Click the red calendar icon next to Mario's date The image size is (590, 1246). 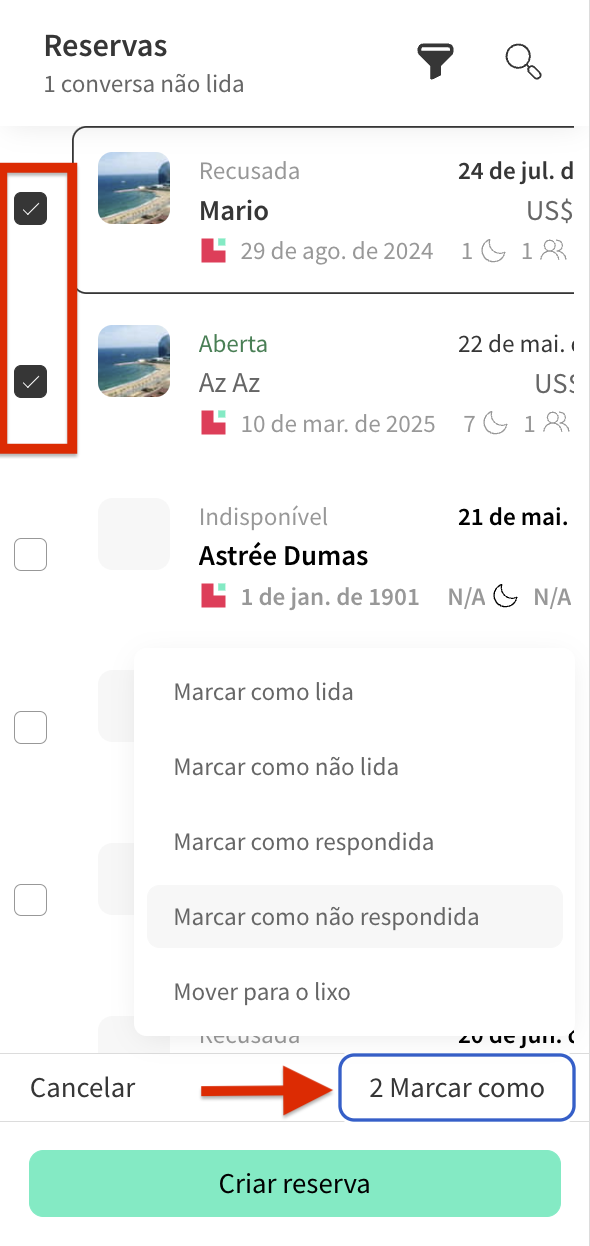pos(211,250)
